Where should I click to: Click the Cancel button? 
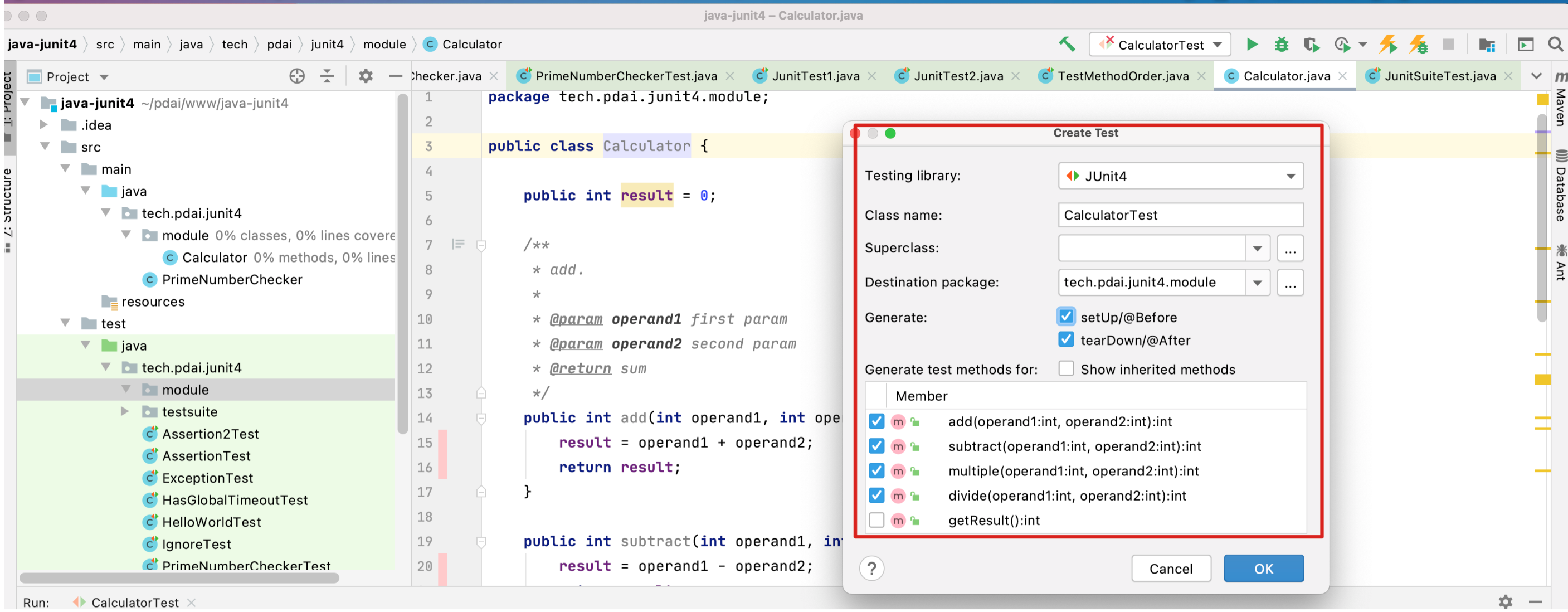(x=1171, y=569)
